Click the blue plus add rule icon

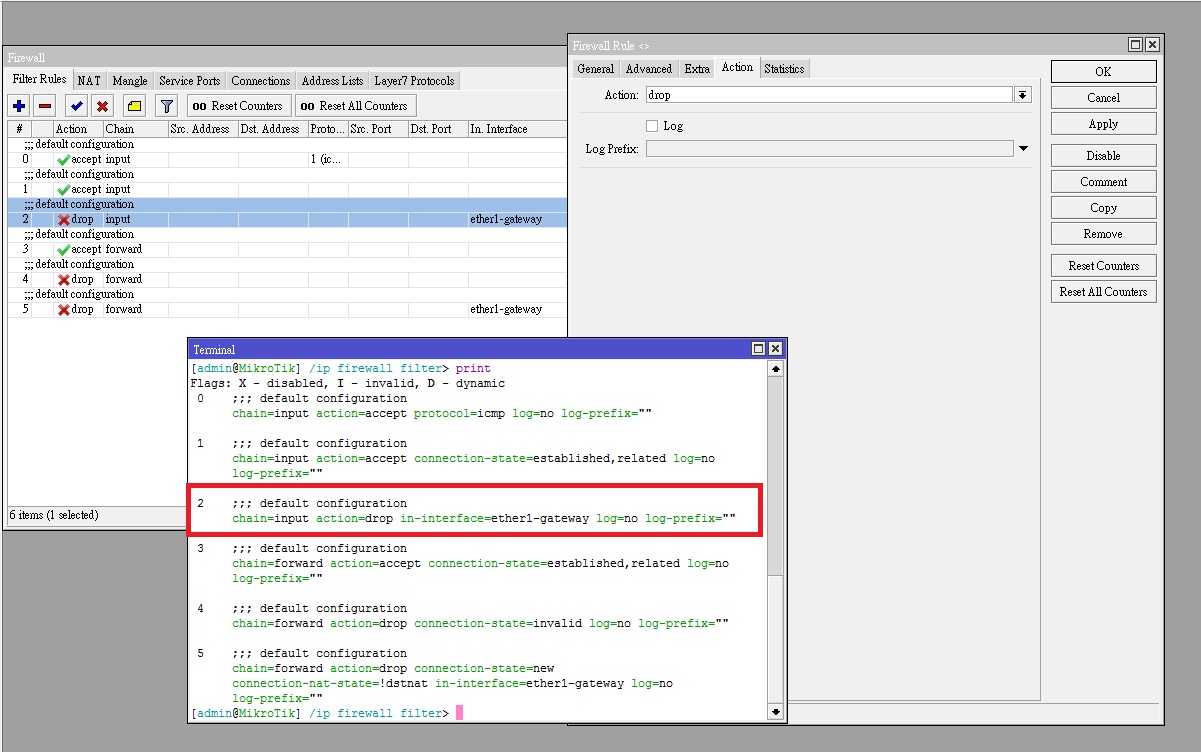click(x=19, y=106)
